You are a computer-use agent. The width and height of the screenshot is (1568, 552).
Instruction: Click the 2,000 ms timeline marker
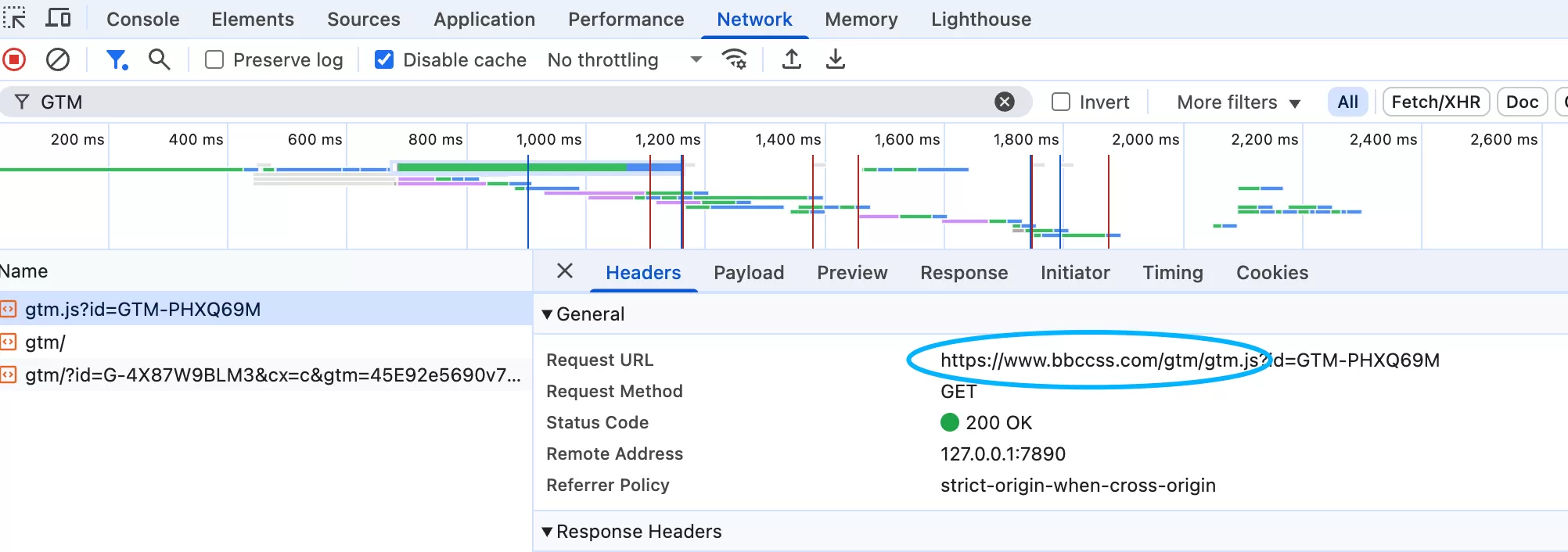coord(1145,139)
